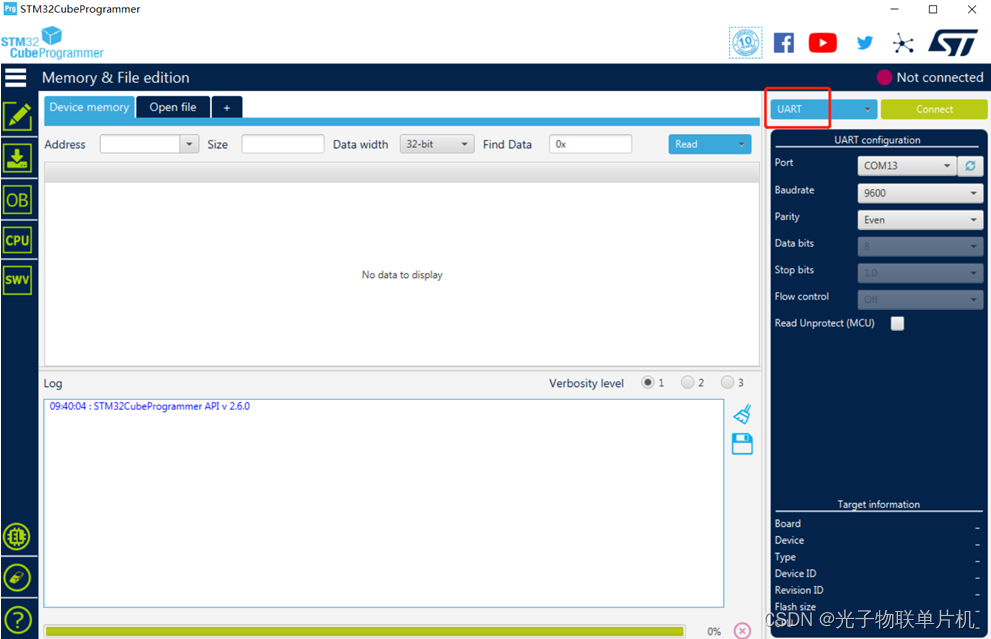Image resolution: width=991 pixels, height=639 pixels.
Task: Open the Read button dropdown arrow
Action: point(741,144)
